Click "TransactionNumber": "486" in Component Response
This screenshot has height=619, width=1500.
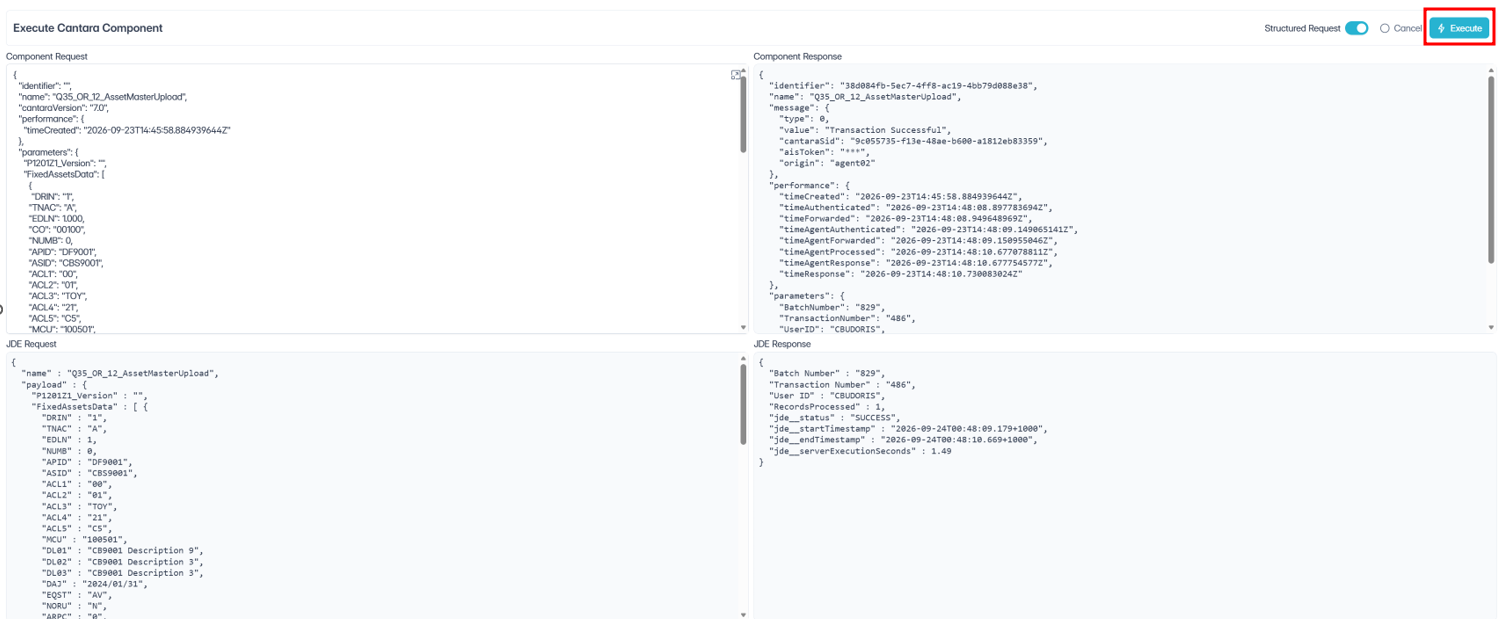847,317
